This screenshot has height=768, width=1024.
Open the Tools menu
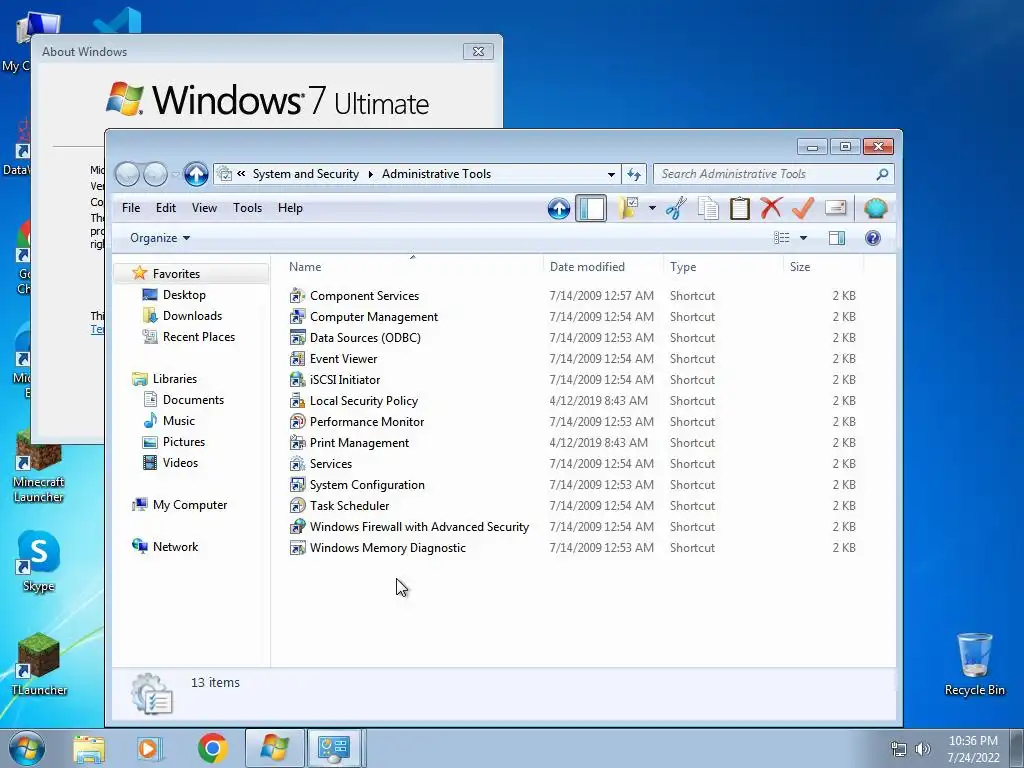click(x=247, y=208)
